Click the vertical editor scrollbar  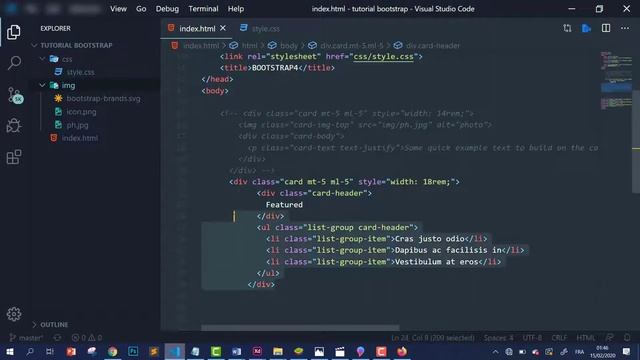tap(636, 142)
